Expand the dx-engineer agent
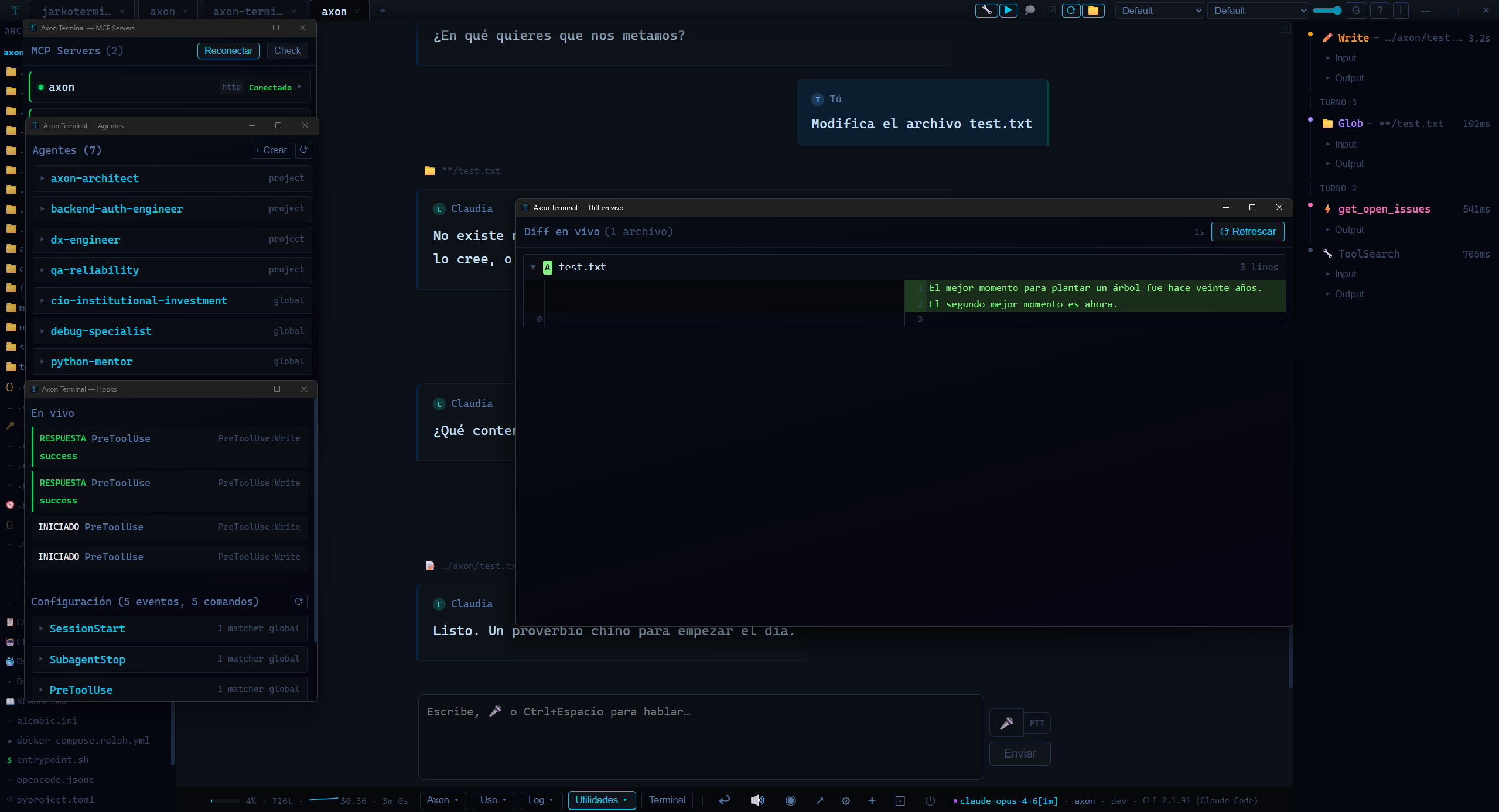Viewport: 1499px width, 812px height. pyautogui.click(x=172, y=239)
